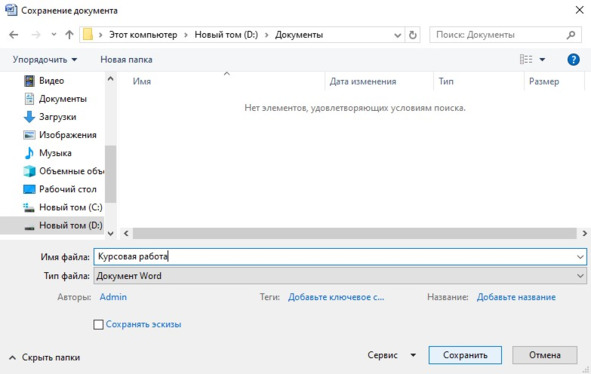591x374 pixels.
Task: Open Загрузки in the navigation pane
Action: (x=57, y=117)
